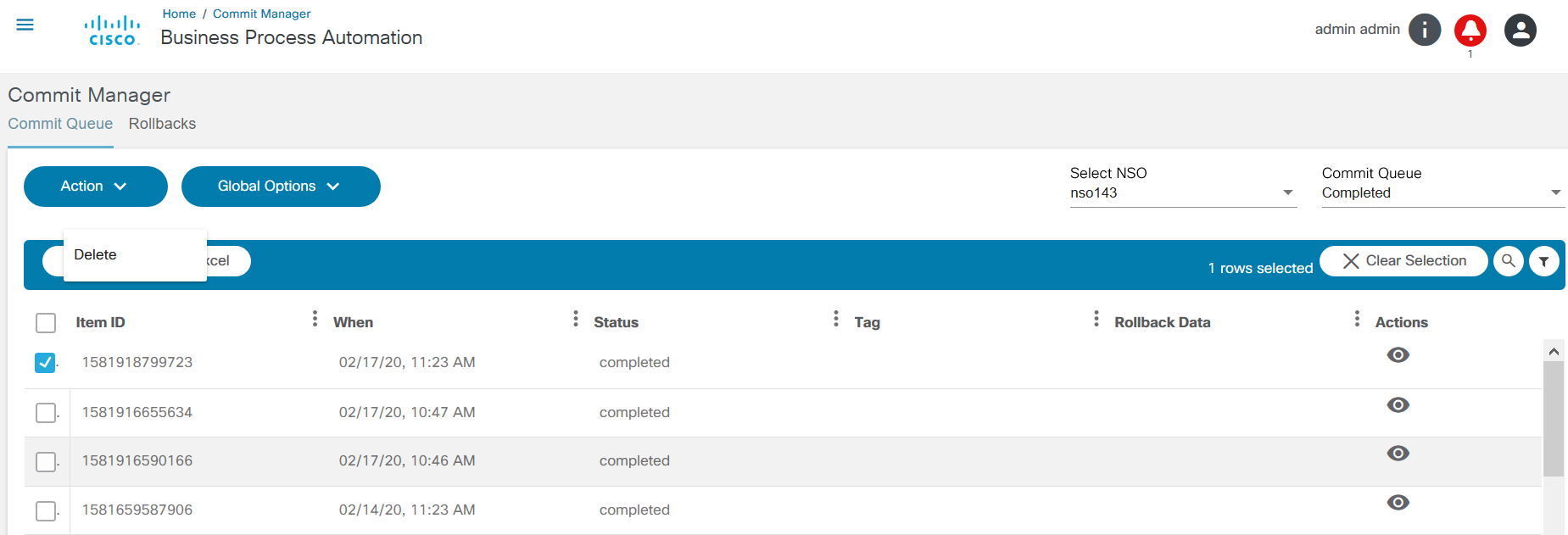The image size is (1568, 535).
Task: Choose Delete from the Action menu
Action: click(x=96, y=255)
